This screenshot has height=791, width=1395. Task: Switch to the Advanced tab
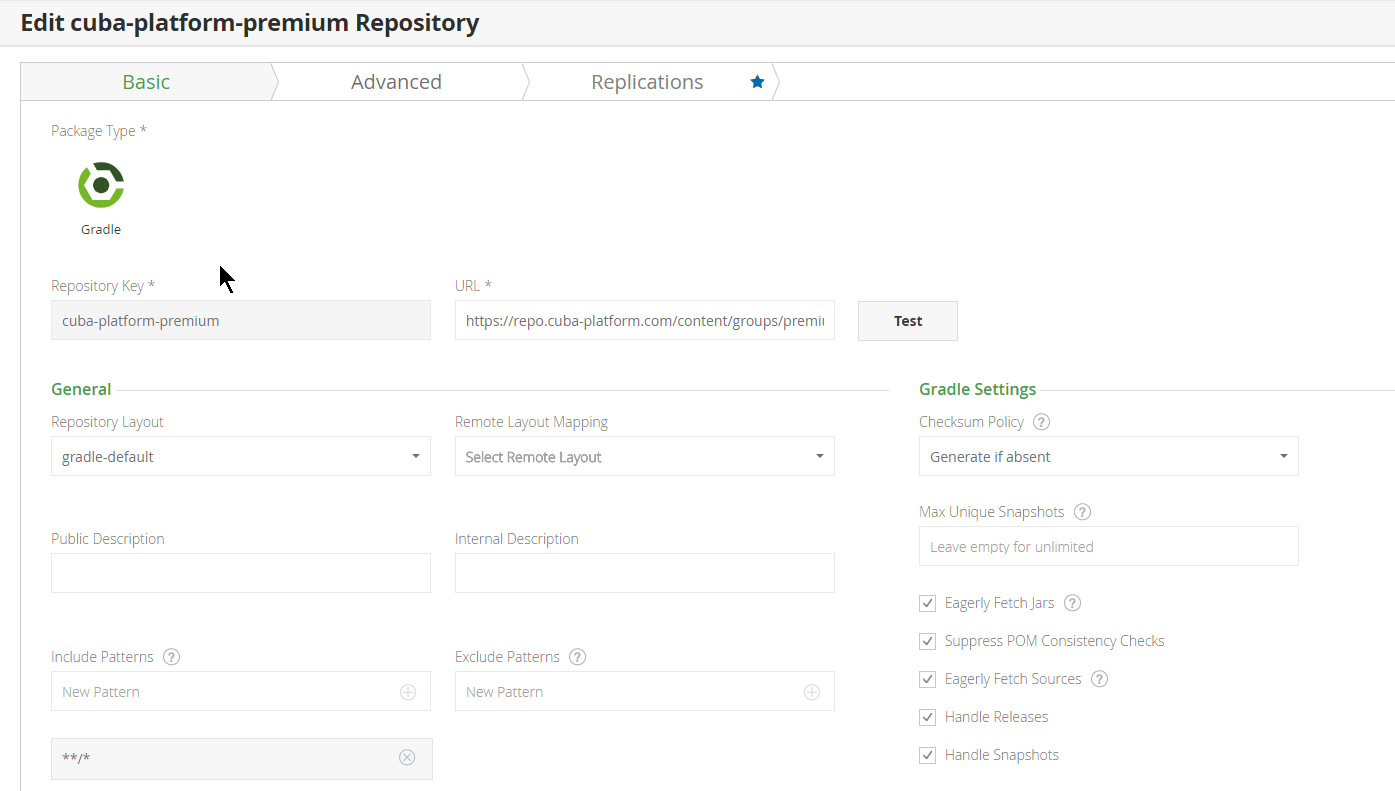click(x=396, y=82)
